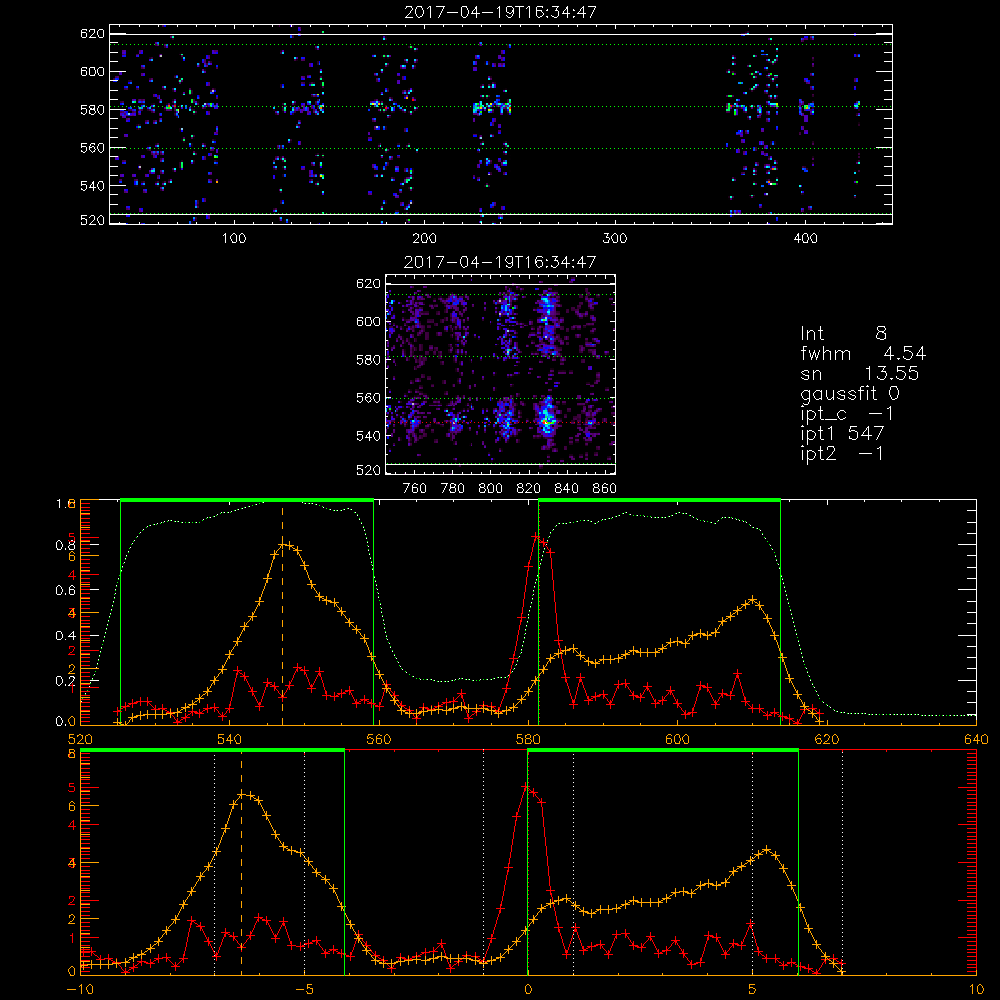Click x-axis label 400 of top image
Image resolution: width=1000 pixels, height=1000 pixels.
[x=805, y=239]
